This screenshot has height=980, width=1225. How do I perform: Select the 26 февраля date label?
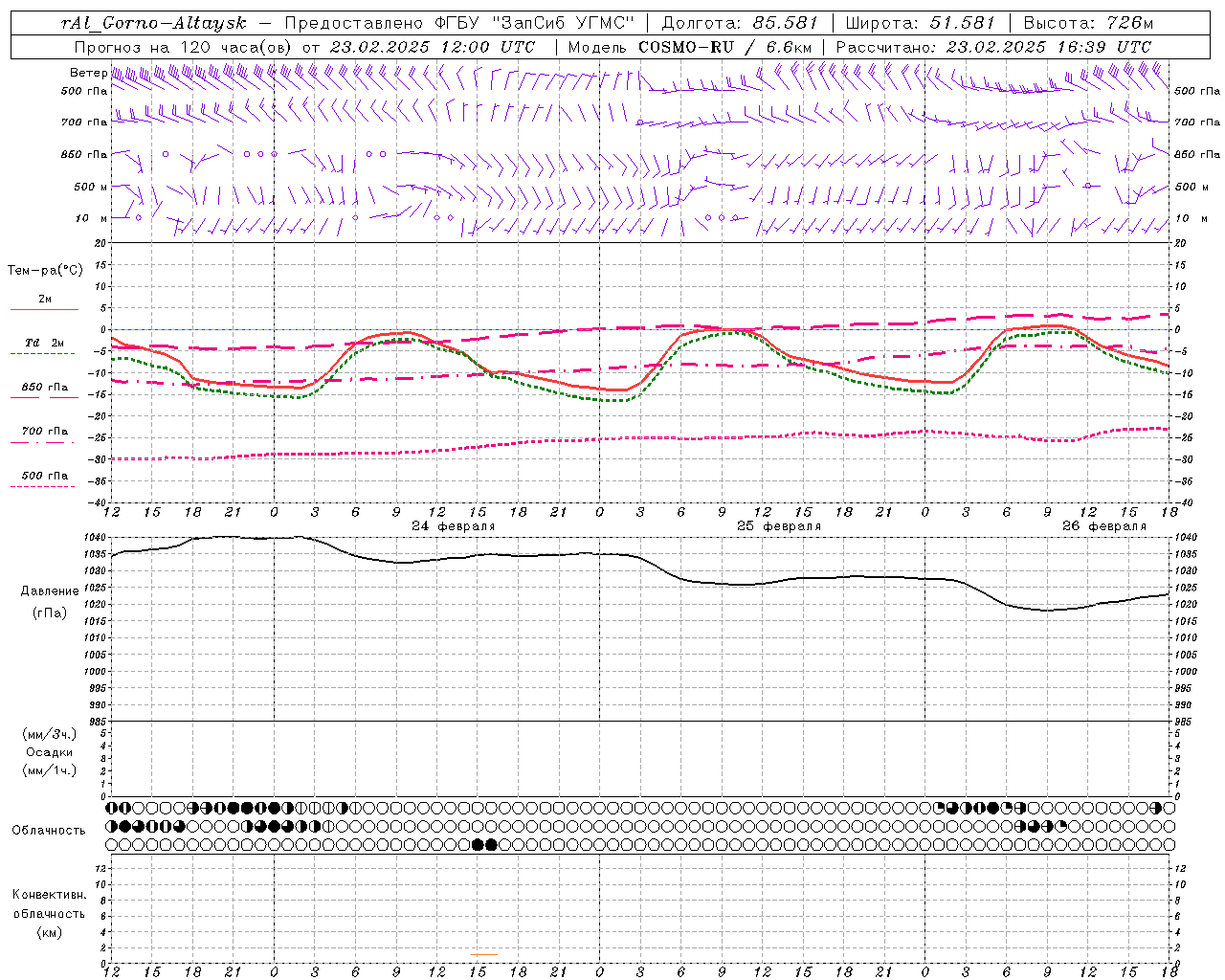1104,526
